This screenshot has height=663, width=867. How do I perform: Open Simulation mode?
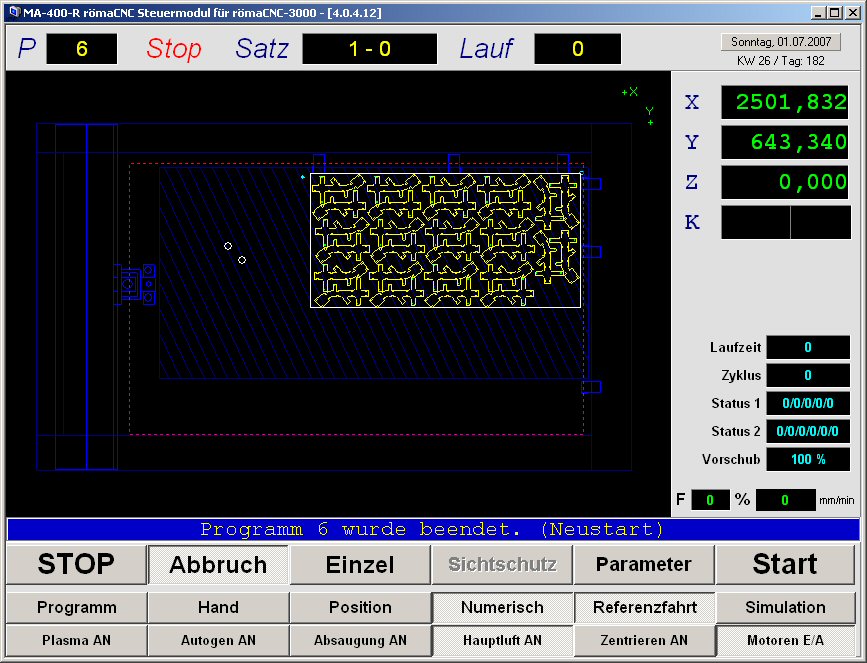(x=785, y=607)
